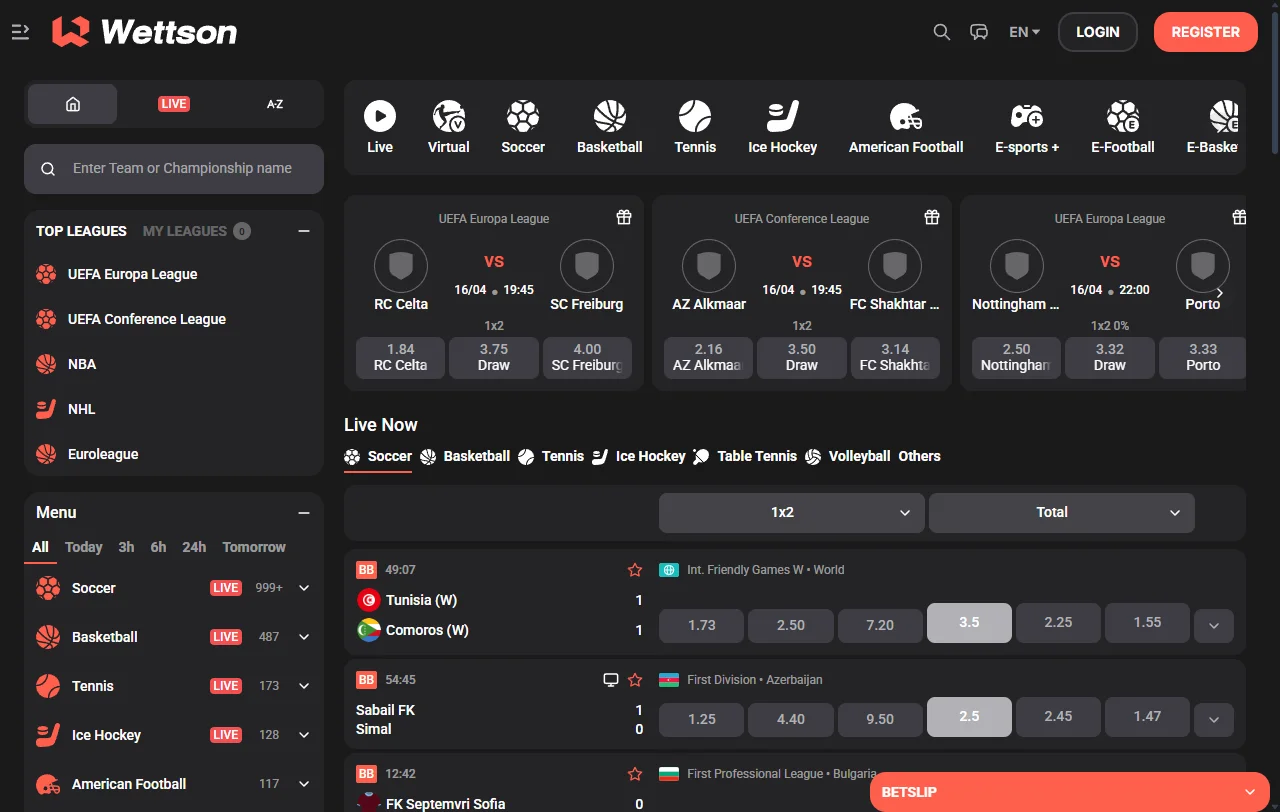1280x812 pixels.
Task: Click the gift icon on AZ Alkmaar card
Action: tap(932, 217)
